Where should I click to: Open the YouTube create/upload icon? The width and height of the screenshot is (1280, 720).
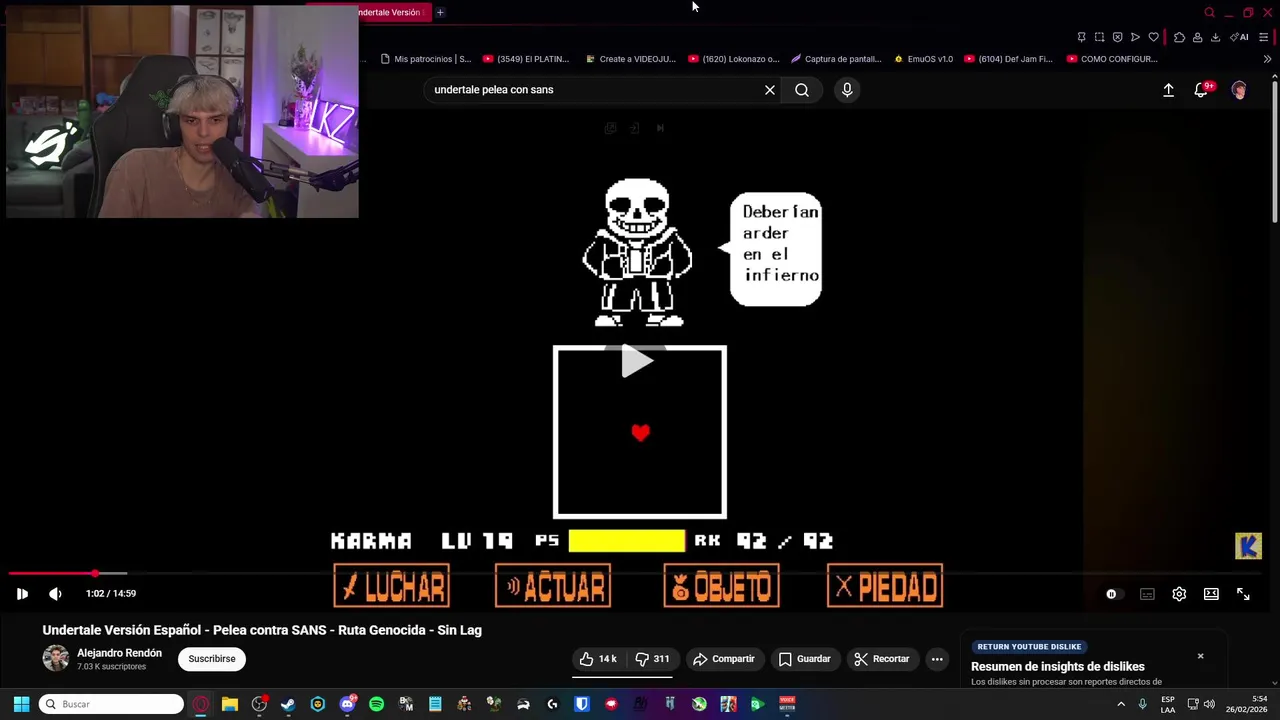pyautogui.click(x=1168, y=90)
